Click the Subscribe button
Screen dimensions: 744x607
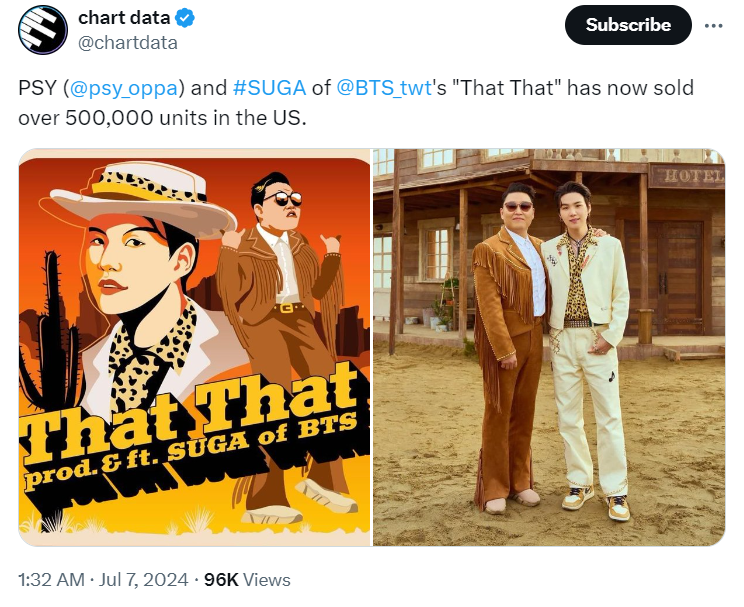click(x=628, y=25)
